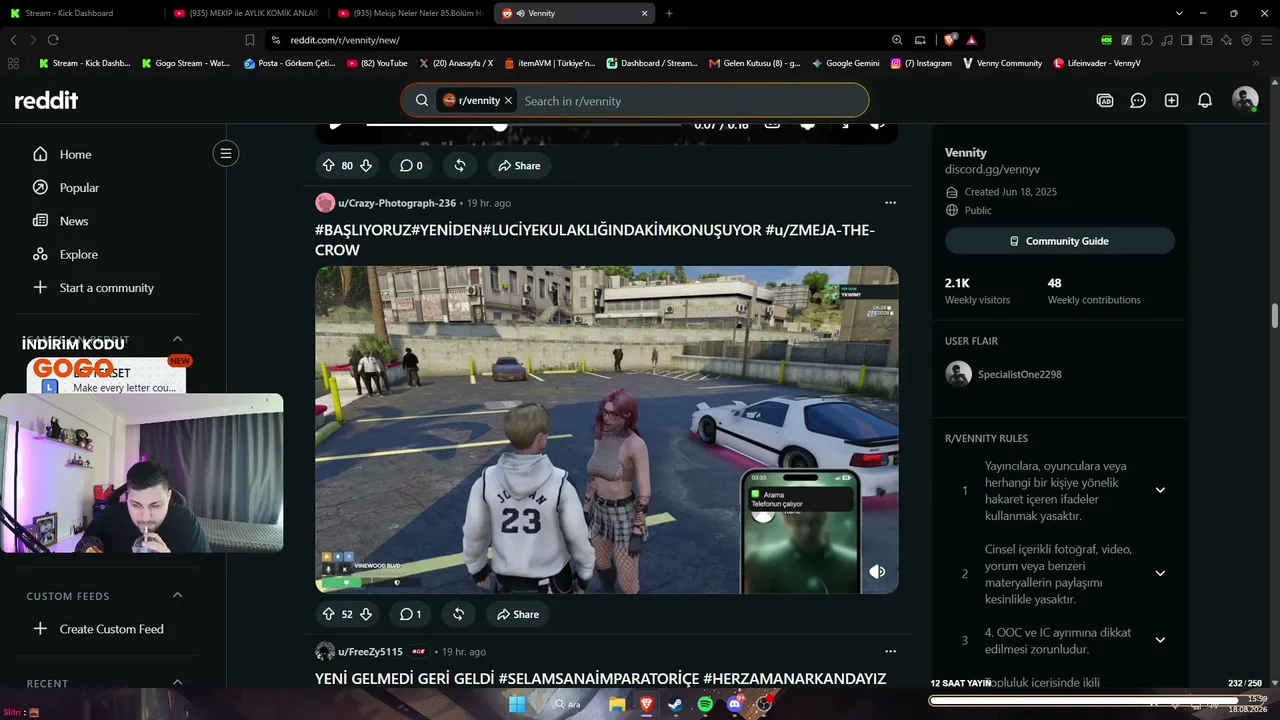This screenshot has height=720, width=1280.
Task: Reload the current page
Action: pyautogui.click(x=53, y=40)
